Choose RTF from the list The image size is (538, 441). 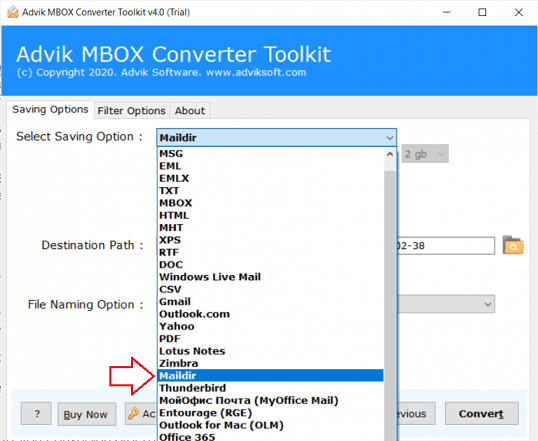270,252
